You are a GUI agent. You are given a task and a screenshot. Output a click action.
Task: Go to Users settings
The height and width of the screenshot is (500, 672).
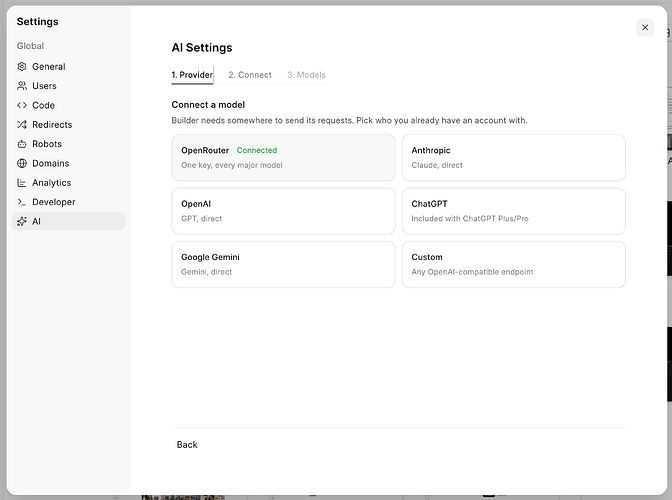(69, 86)
